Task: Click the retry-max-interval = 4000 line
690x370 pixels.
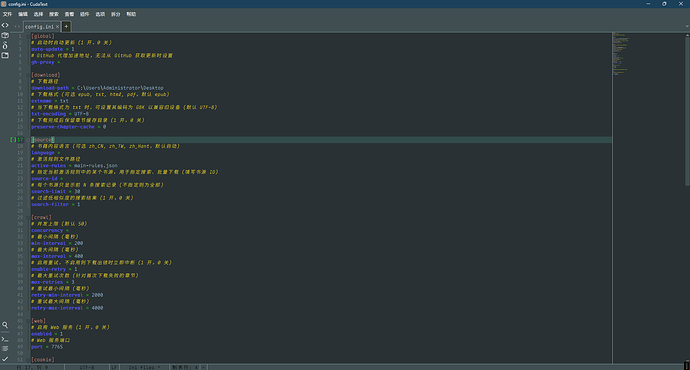Action: [x=67, y=308]
